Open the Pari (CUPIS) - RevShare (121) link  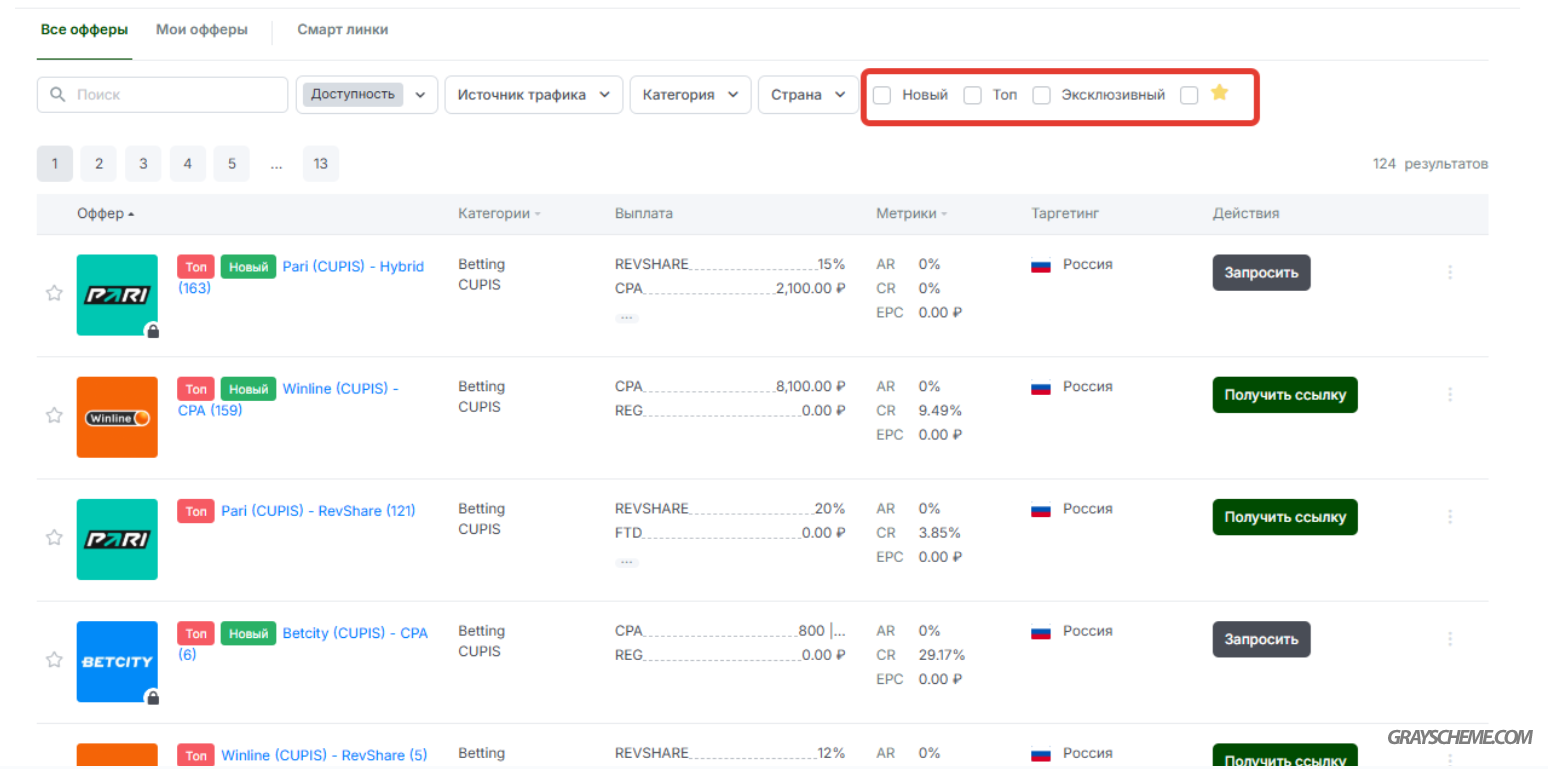[318, 511]
